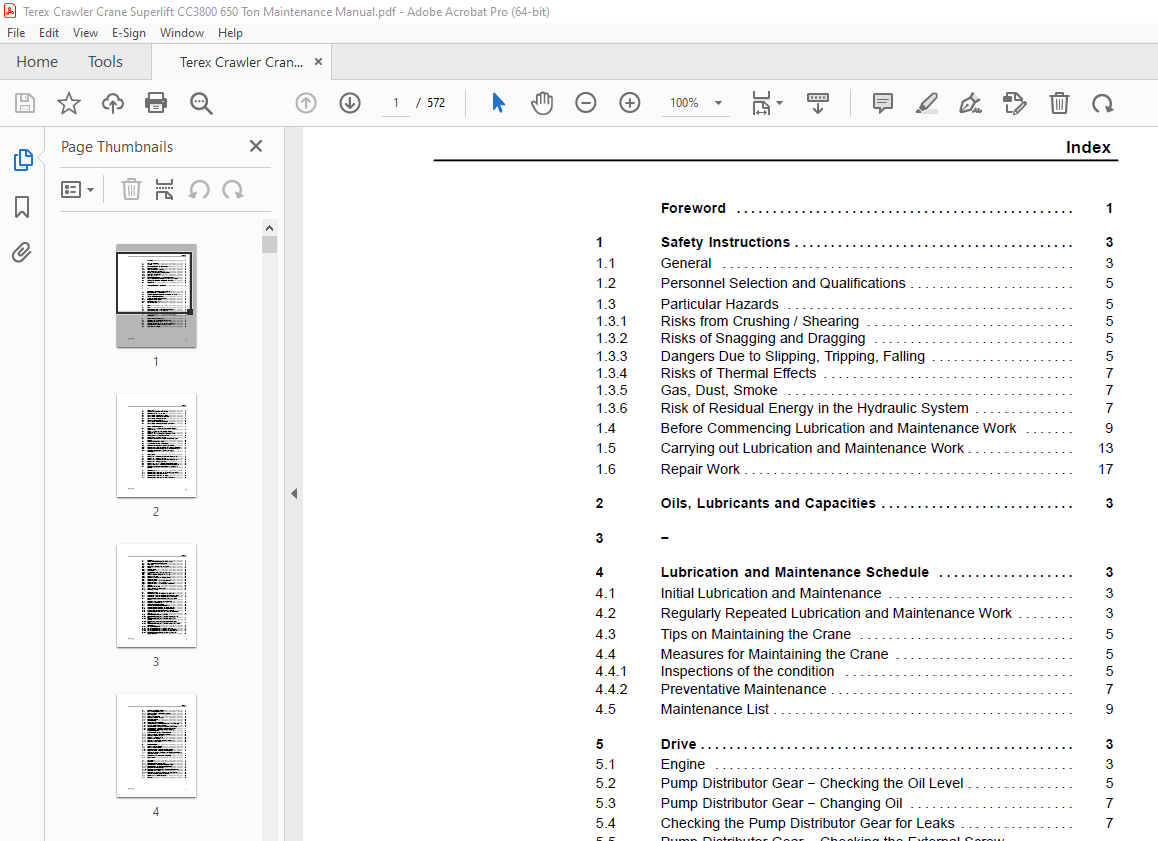Click 'Risks of Thermal Effects' entry
The image size is (1158, 841).
(x=738, y=373)
